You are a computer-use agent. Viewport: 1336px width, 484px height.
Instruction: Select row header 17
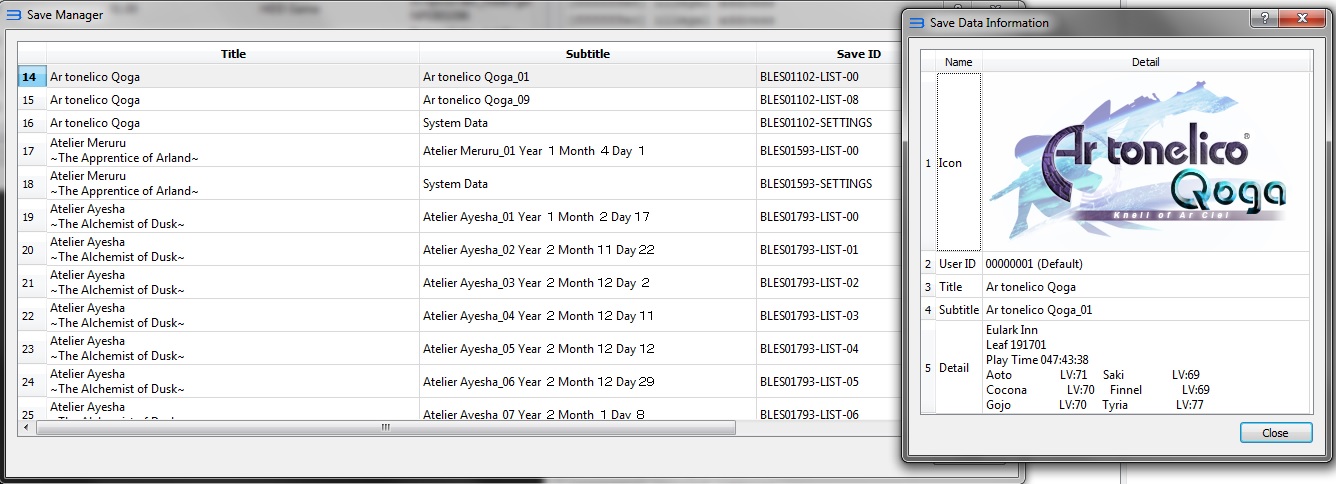click(x=32, y=151)
